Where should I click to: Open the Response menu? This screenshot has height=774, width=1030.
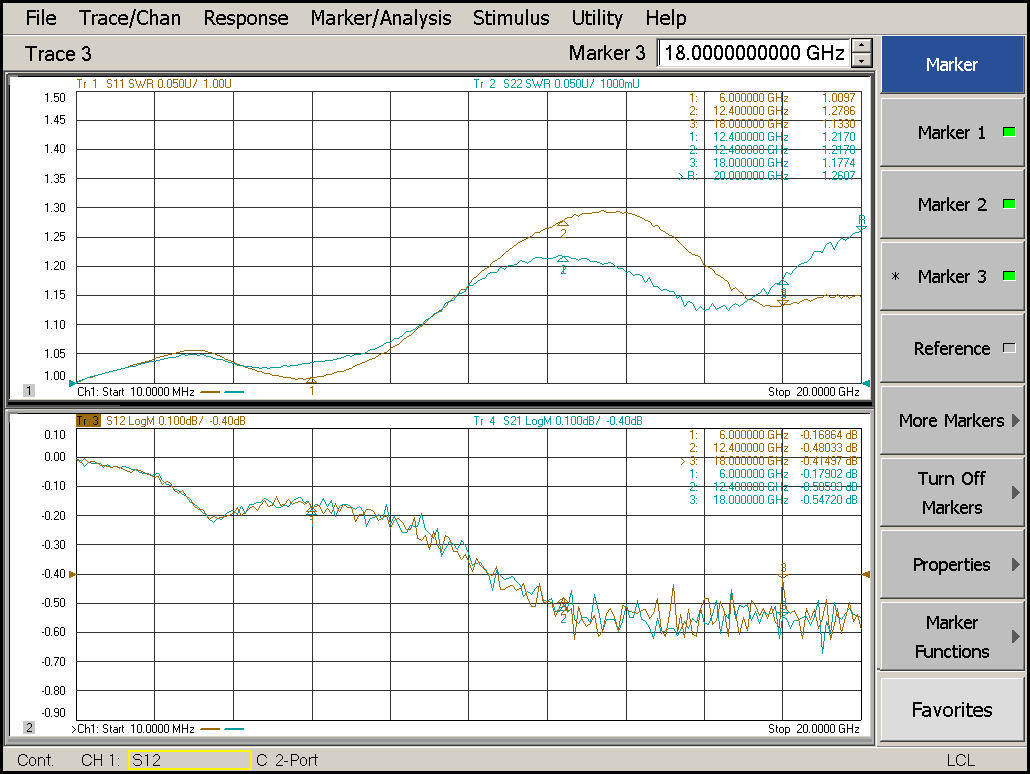pos(246,18)
